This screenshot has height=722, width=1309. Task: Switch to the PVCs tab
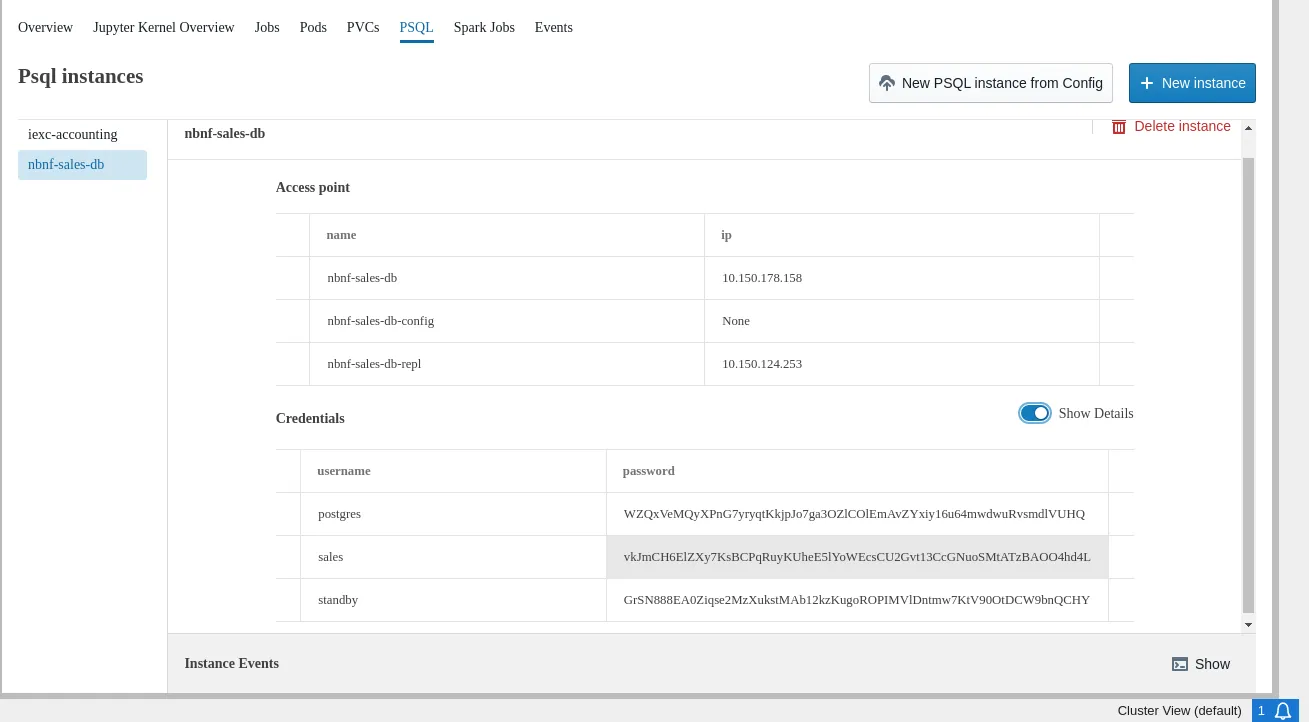[x=363, y=28]
